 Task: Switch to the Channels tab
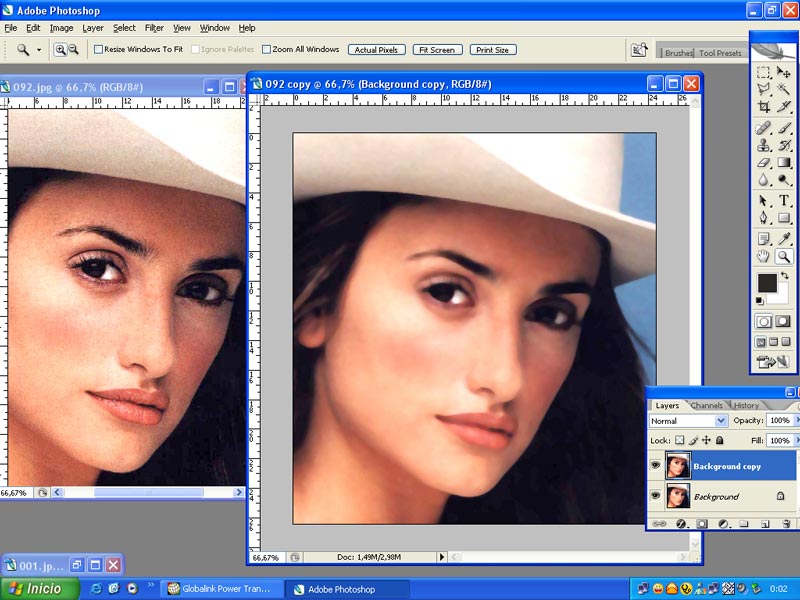pos(707,405)
